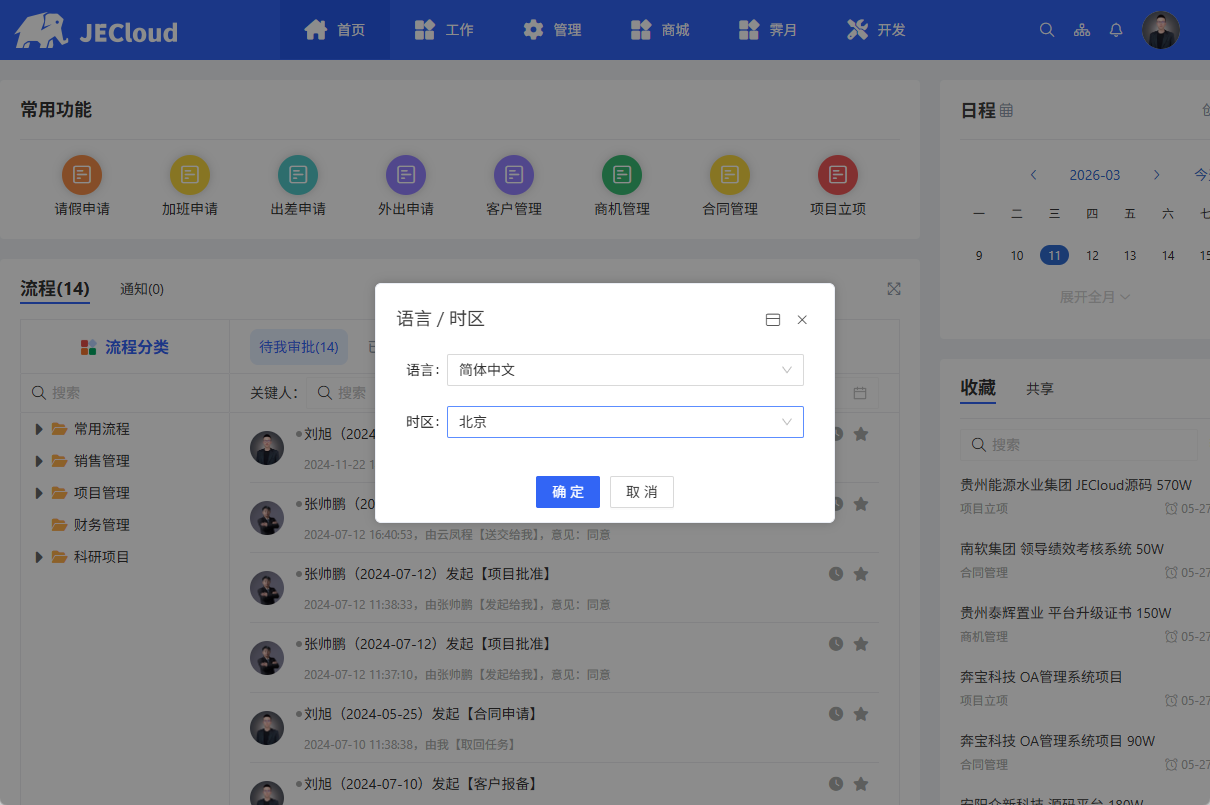Expand the 销售管理 folder in tree

pyautogui.click(x=39, y=461)
